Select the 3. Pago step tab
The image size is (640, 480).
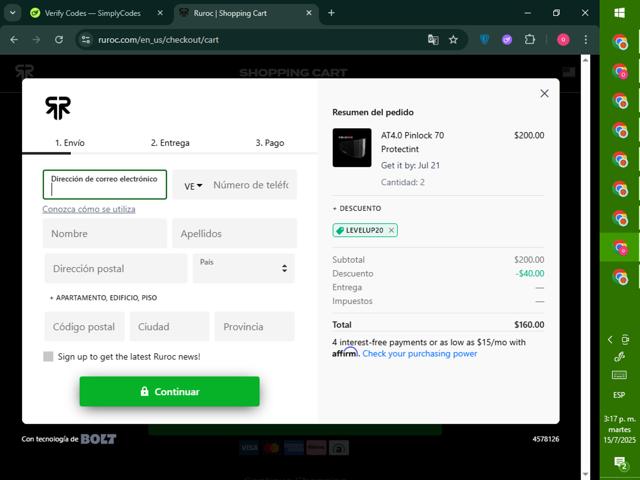tap(270, 143)
